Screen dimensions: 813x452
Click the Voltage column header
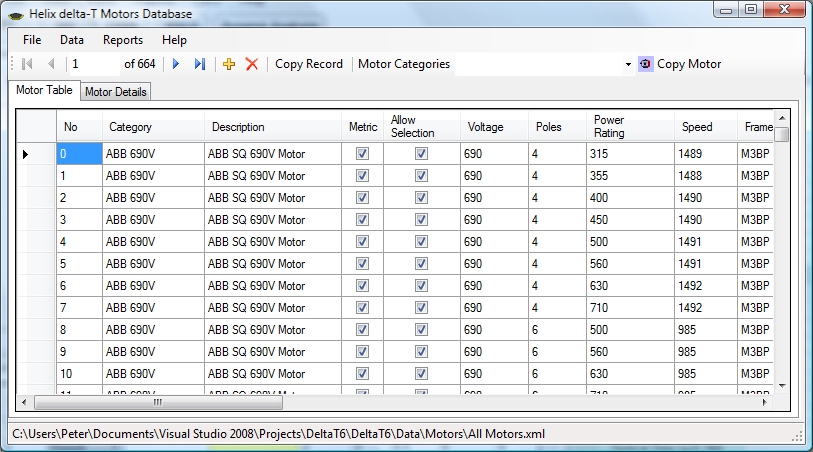[x=494, y=126]
